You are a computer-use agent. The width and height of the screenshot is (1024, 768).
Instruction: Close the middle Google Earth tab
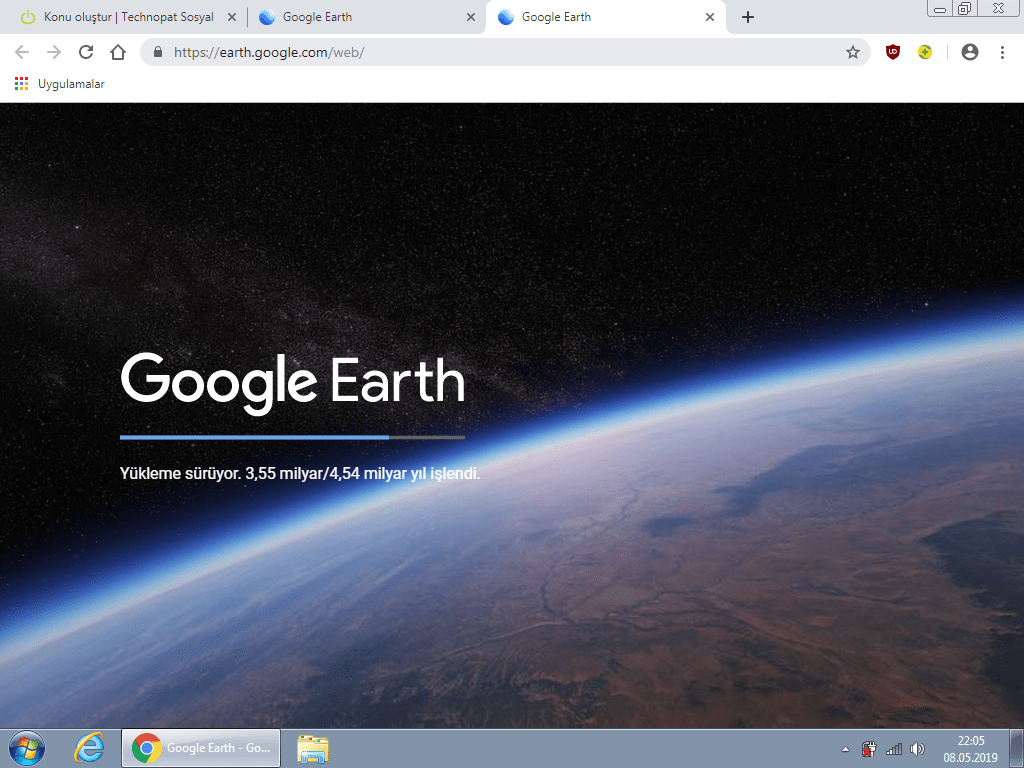click(x=471, y=18)
